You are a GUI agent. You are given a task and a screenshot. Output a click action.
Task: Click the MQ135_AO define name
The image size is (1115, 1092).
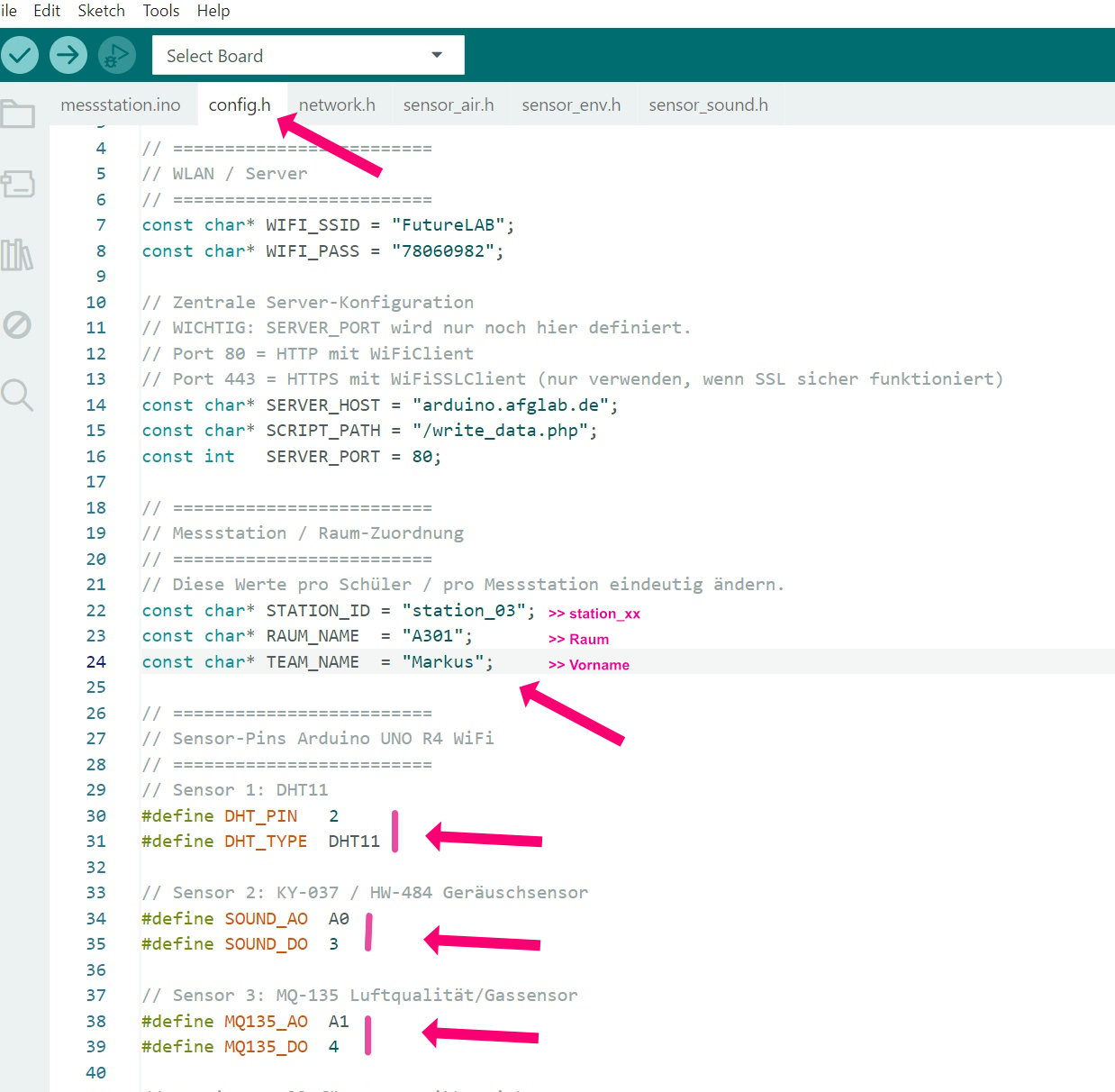pyautogui.click(x=266, y=1022)
